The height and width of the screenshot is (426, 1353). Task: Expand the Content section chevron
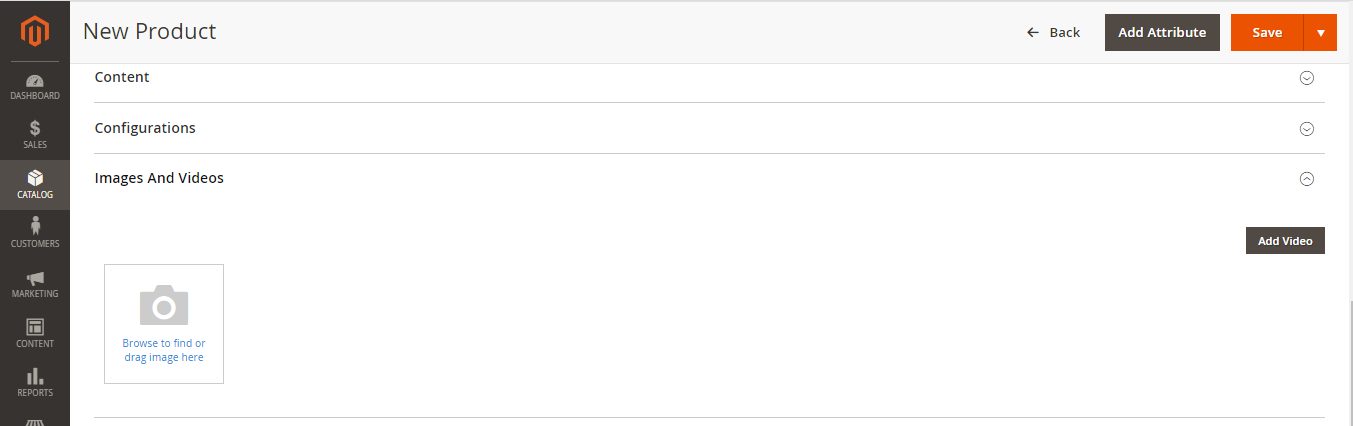(1306, 78)
